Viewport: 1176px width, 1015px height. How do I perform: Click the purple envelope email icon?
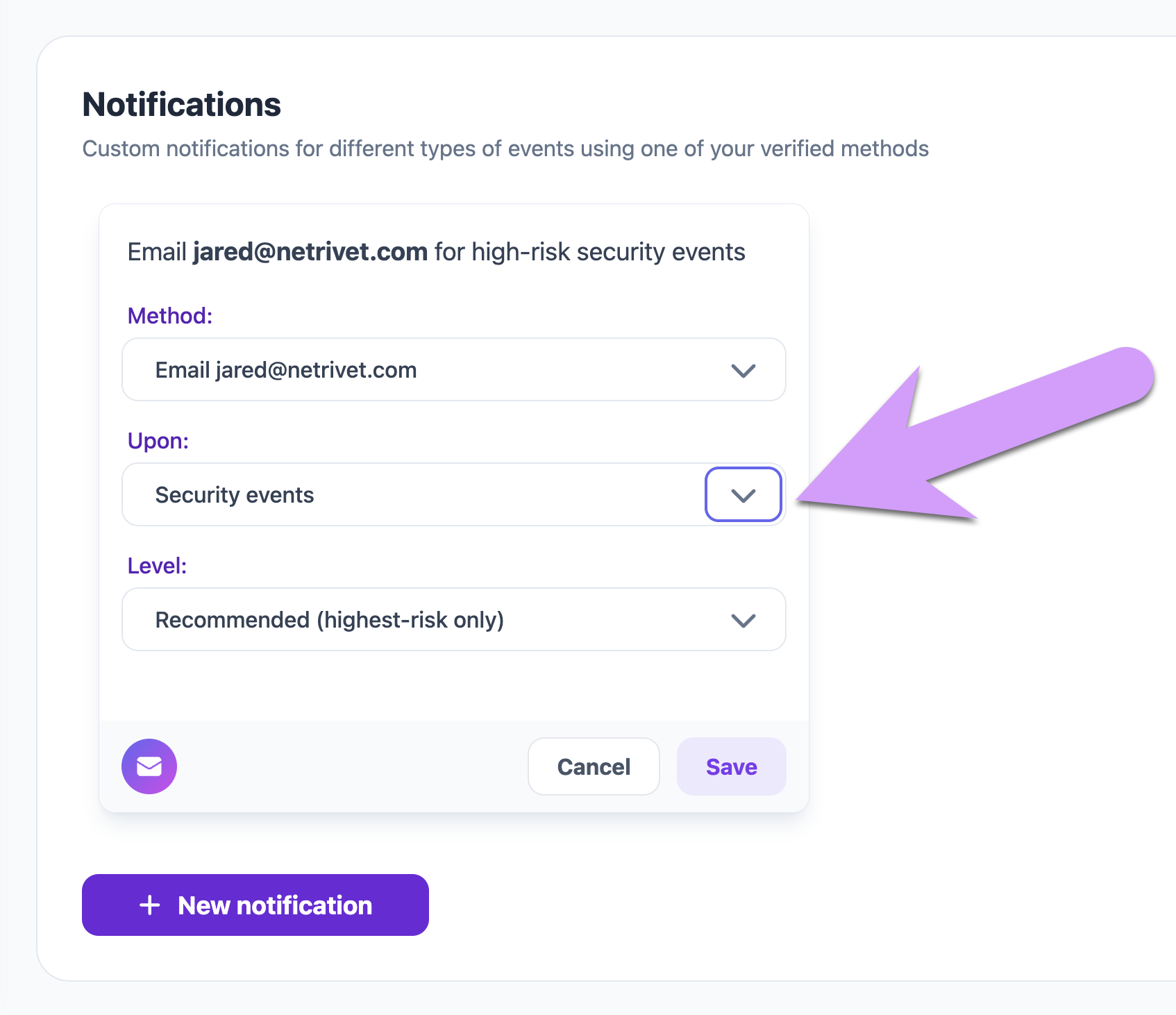click(x=149, y=766)
